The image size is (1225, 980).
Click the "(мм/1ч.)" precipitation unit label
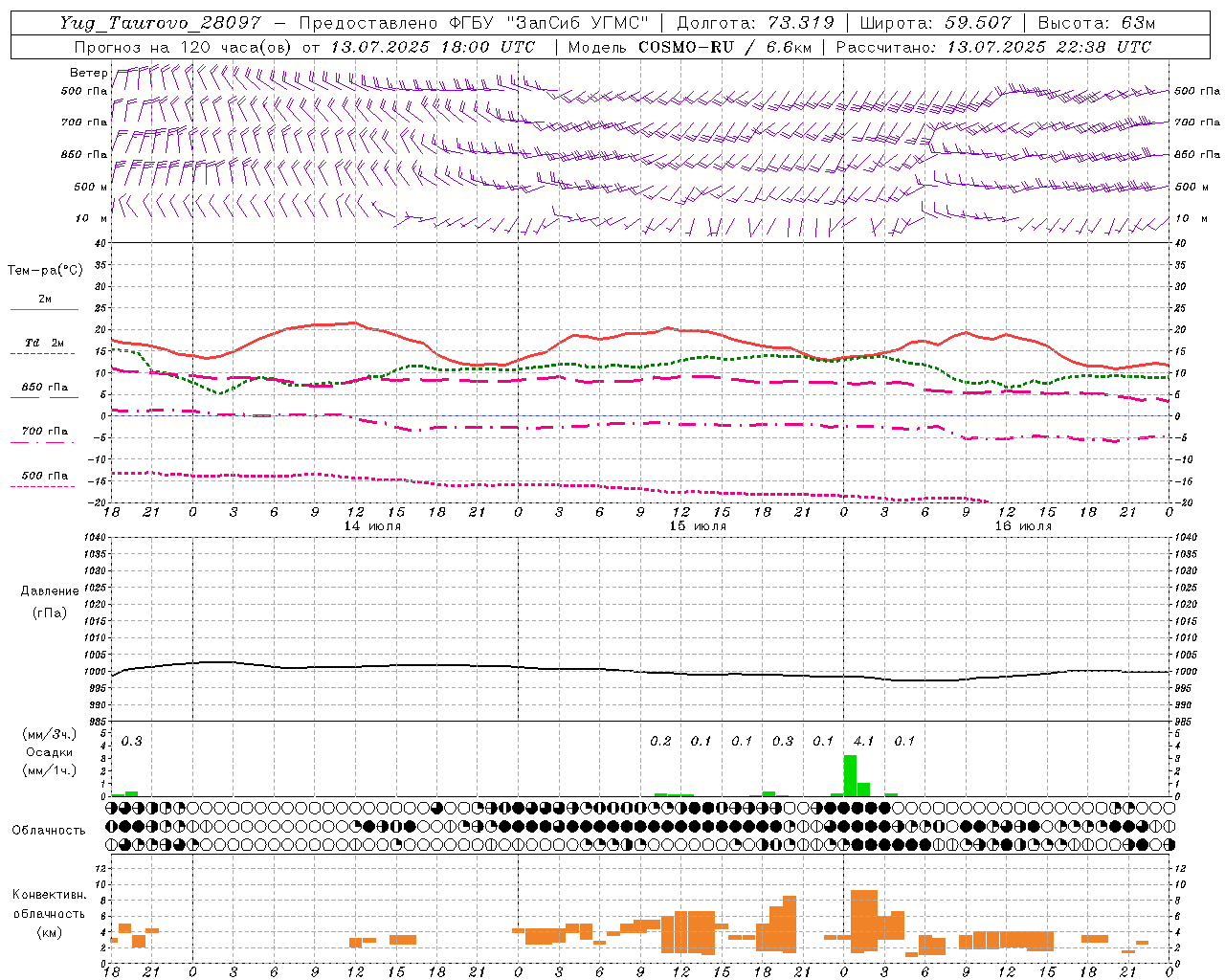[50, 769]
